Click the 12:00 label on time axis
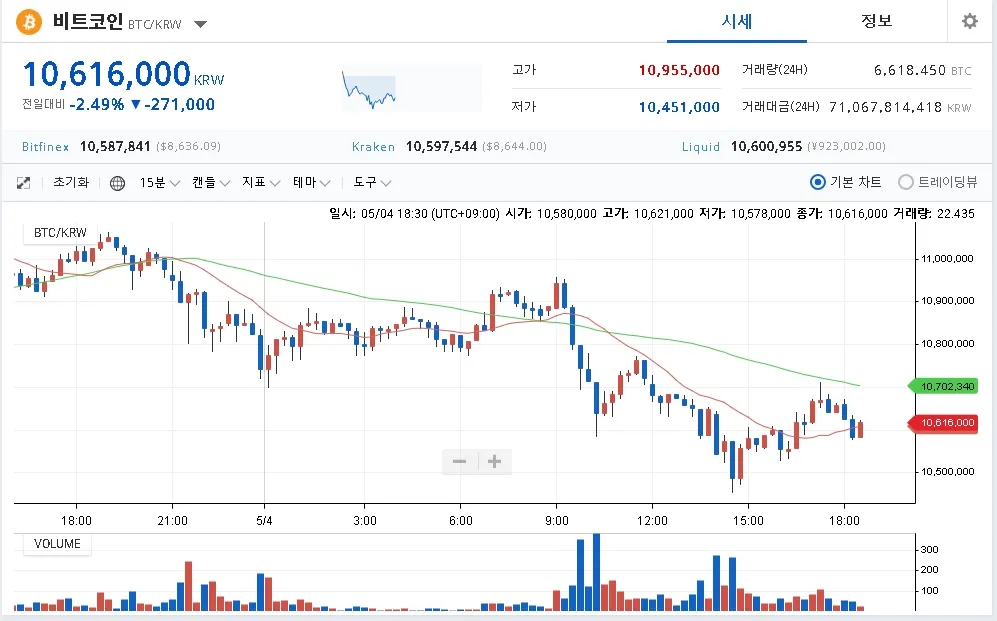 [652, 521]
